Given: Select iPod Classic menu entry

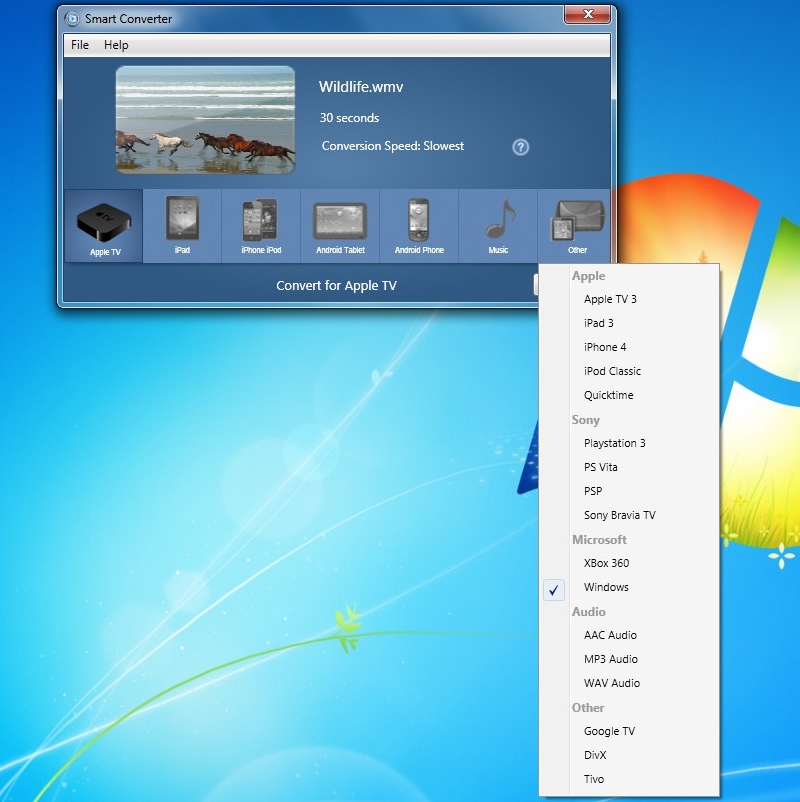Looking at the screenshot, I should coord(629,371).
